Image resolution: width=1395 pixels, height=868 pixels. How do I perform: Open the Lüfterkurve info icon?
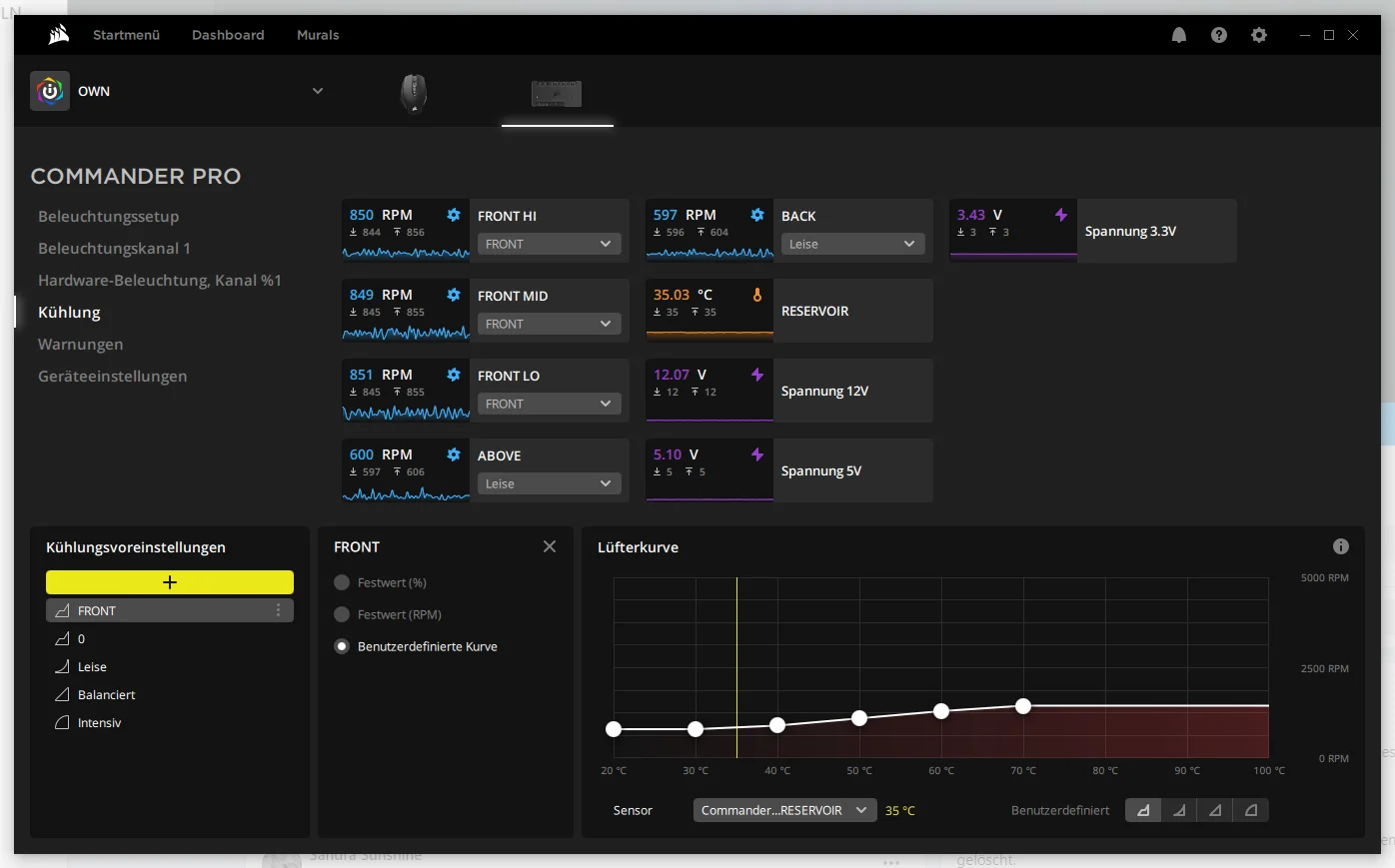pyautogui.click(x=1341, y=546)
